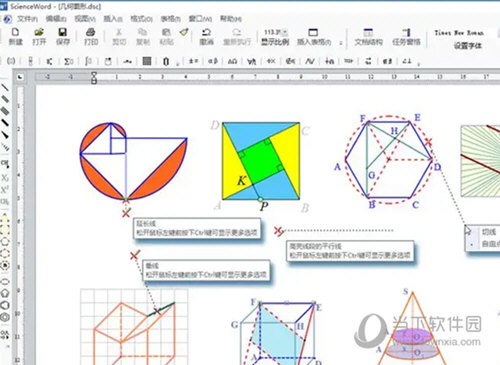Choose 切线 in the popup menu
The width and height of the screenshot is (500, 365).
(489, 232)
